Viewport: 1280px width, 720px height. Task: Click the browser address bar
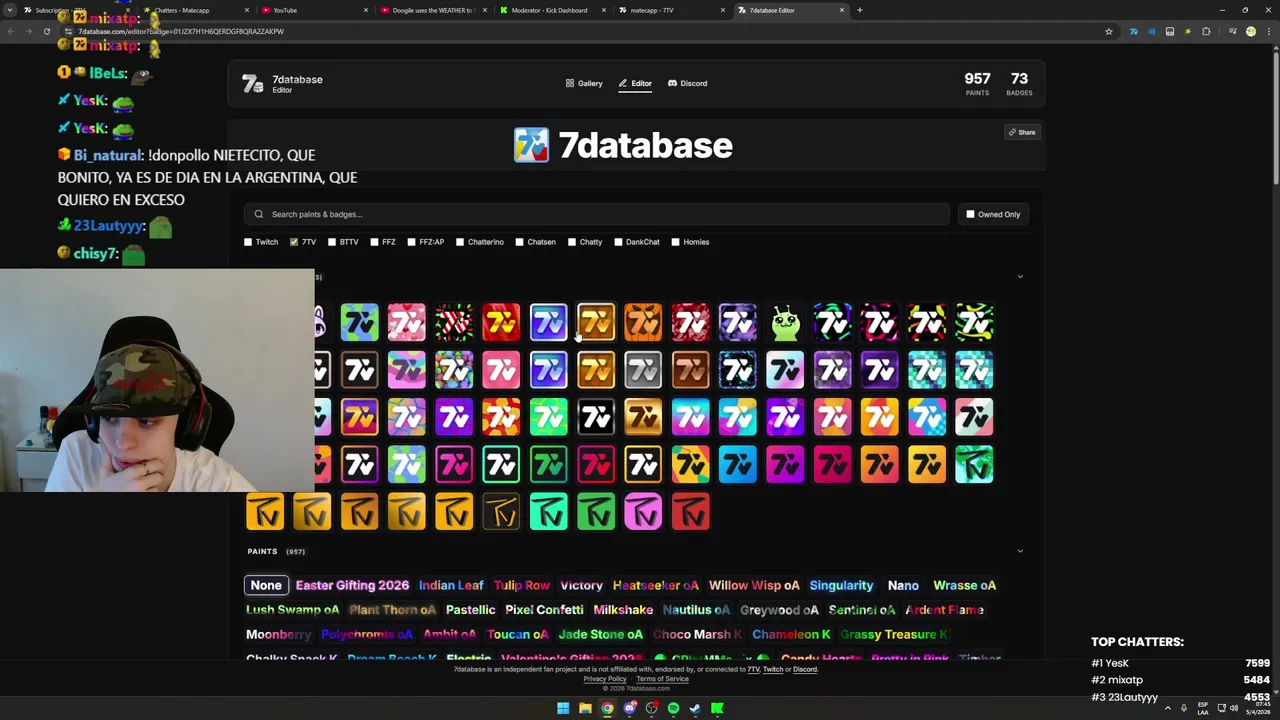(580, 31)
